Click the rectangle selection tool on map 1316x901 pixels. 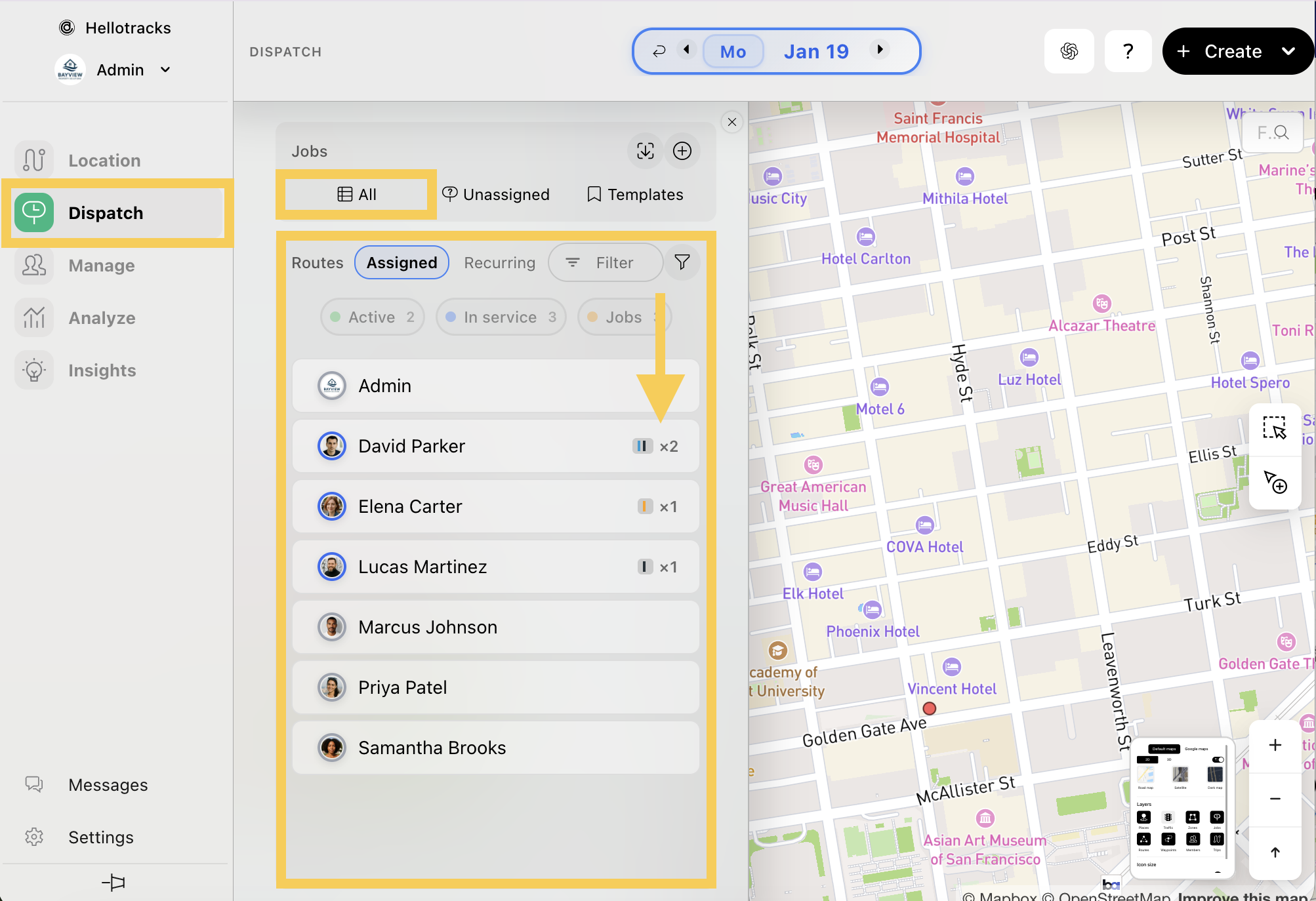pyautogui.click(x=1275, y=428)
